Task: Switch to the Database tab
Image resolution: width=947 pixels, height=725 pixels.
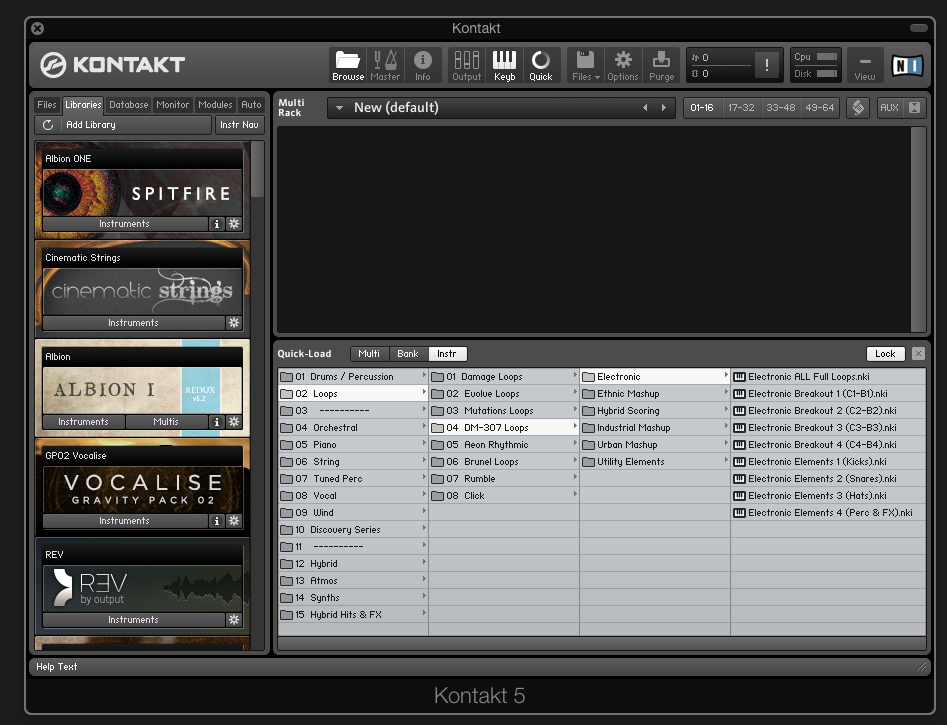Action: coord(128,105)
